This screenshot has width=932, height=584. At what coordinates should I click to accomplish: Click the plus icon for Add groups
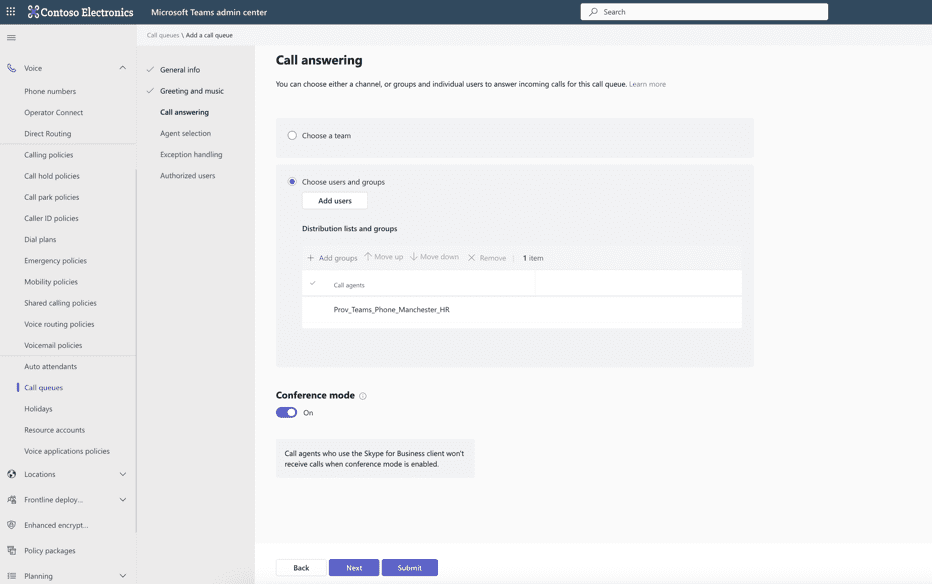[x=310, y=258]
